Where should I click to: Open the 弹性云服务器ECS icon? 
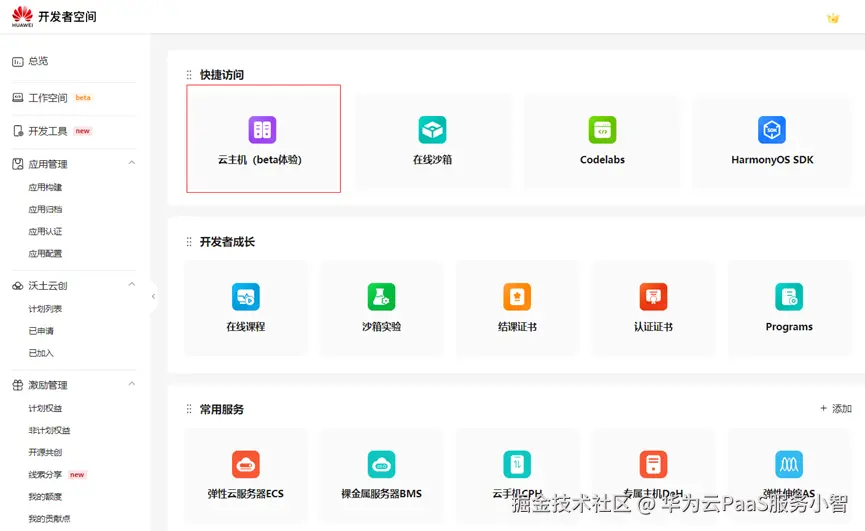pyautogui.click(x=246, y=464)
